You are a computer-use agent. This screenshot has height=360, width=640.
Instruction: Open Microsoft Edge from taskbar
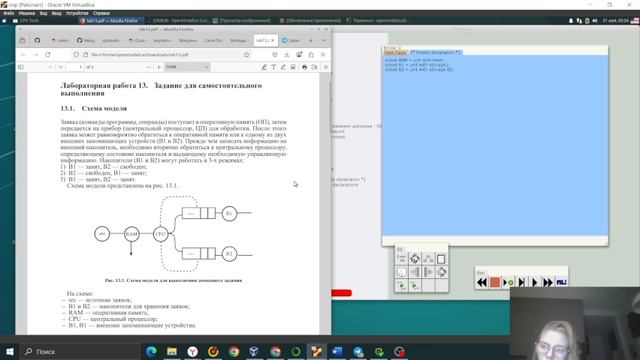pos(151,351)
